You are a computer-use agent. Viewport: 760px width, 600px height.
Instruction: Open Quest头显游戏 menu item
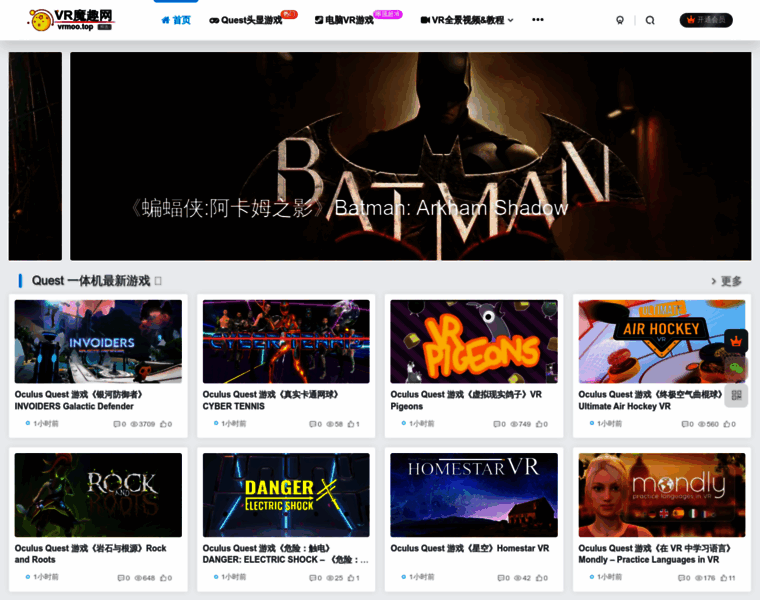coord(245,20)
